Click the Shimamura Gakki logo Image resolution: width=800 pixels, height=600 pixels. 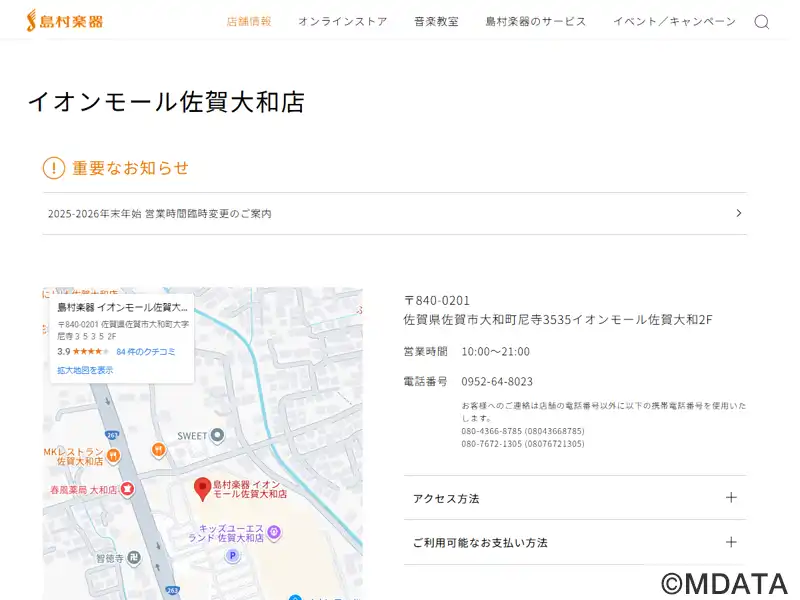pos(65,20)
